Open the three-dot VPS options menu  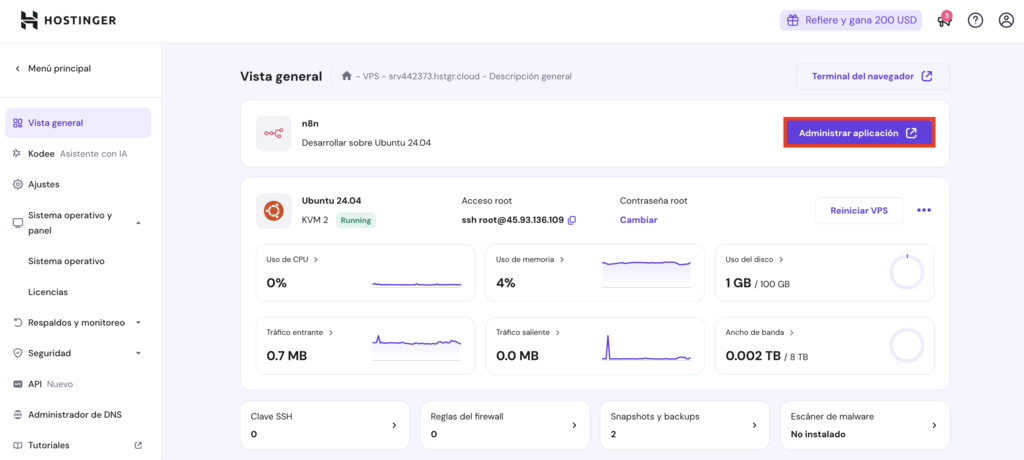pyautogui.click(x=924, y=210)
